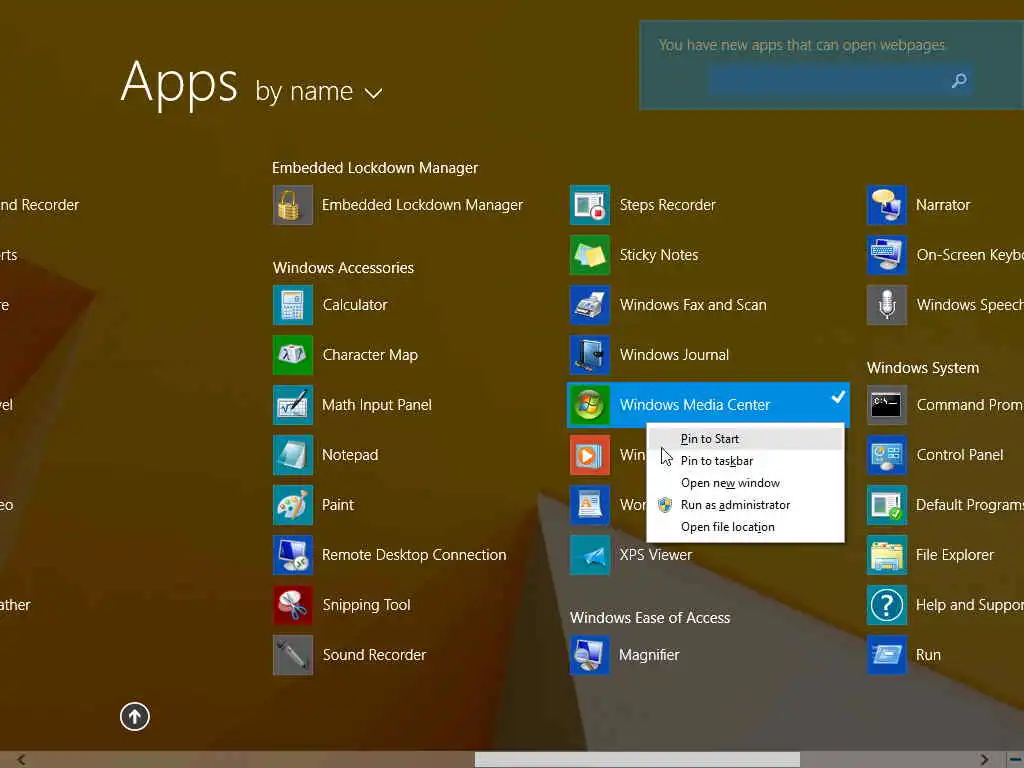
Task: Click the Sticky Notes label
Action: point(659,255)
